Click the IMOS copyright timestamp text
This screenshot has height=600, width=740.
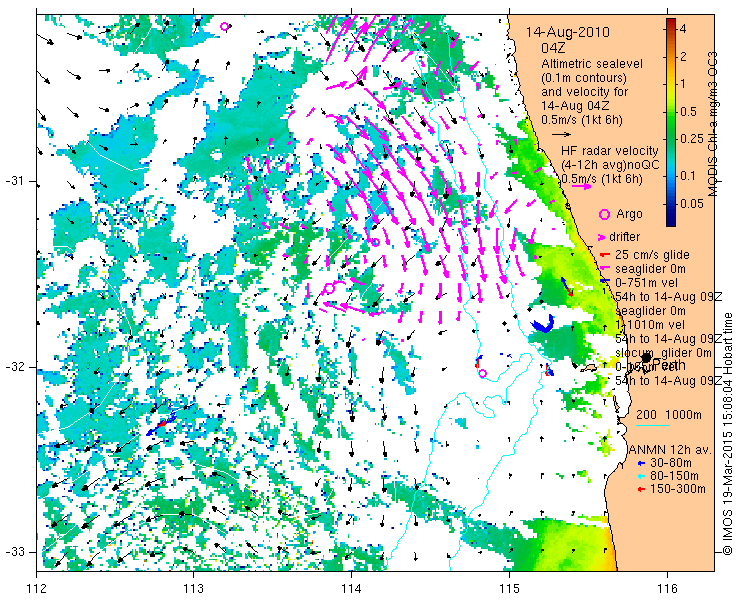[x=727, y=433]
